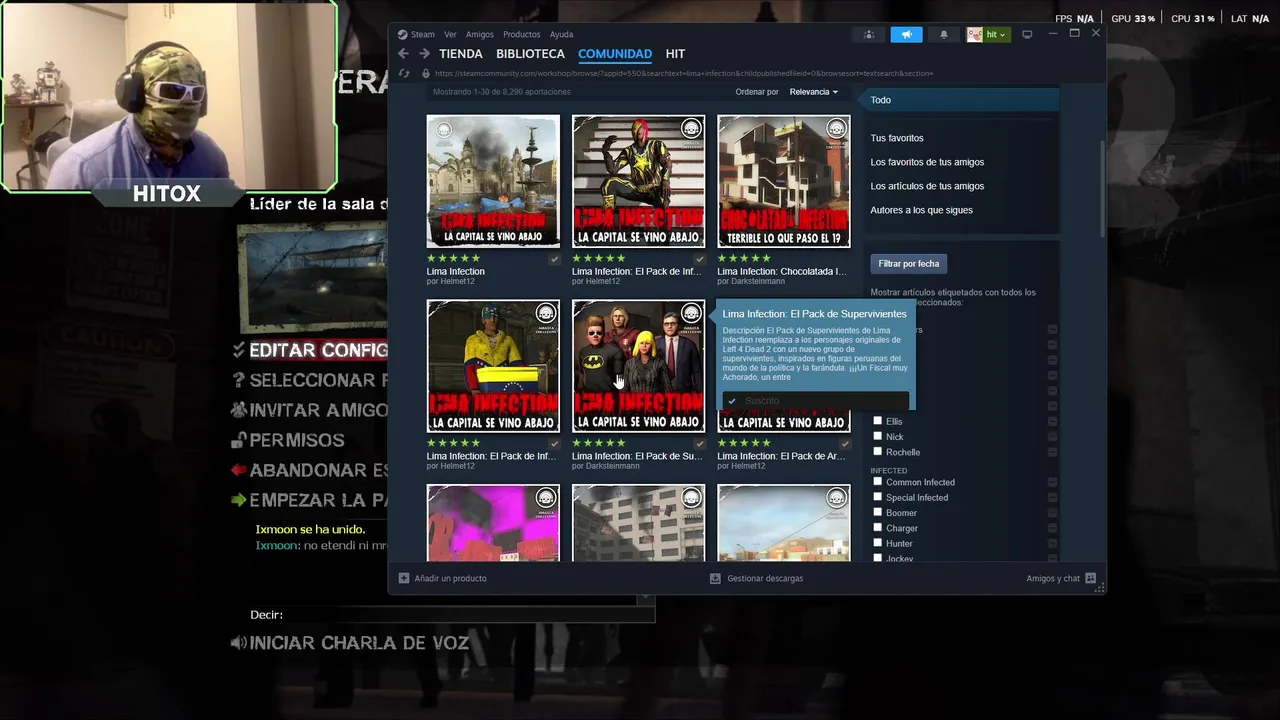
Task: Select the Todo browse category
Action: [x=962, y=100]
